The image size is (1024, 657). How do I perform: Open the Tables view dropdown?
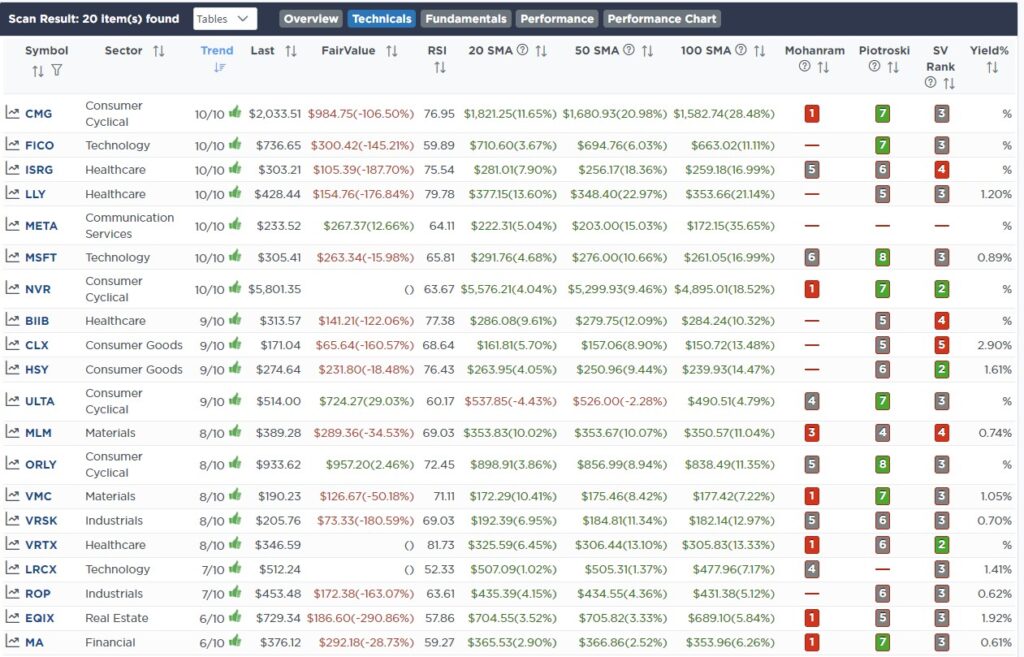(x=225, y=19)
